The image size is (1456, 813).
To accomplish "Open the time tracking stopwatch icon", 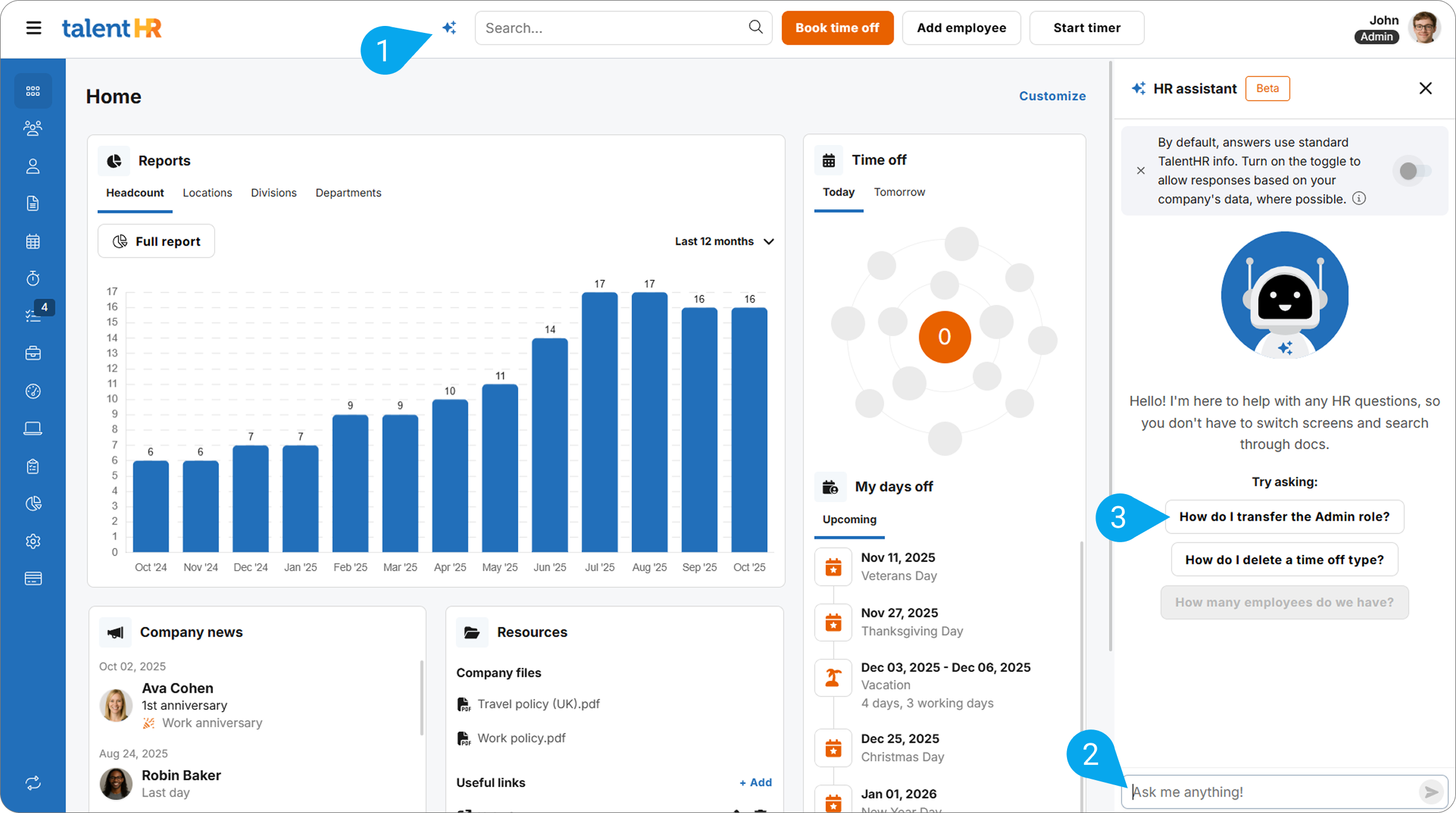I will pyautogui.click(x=33, y=278).
